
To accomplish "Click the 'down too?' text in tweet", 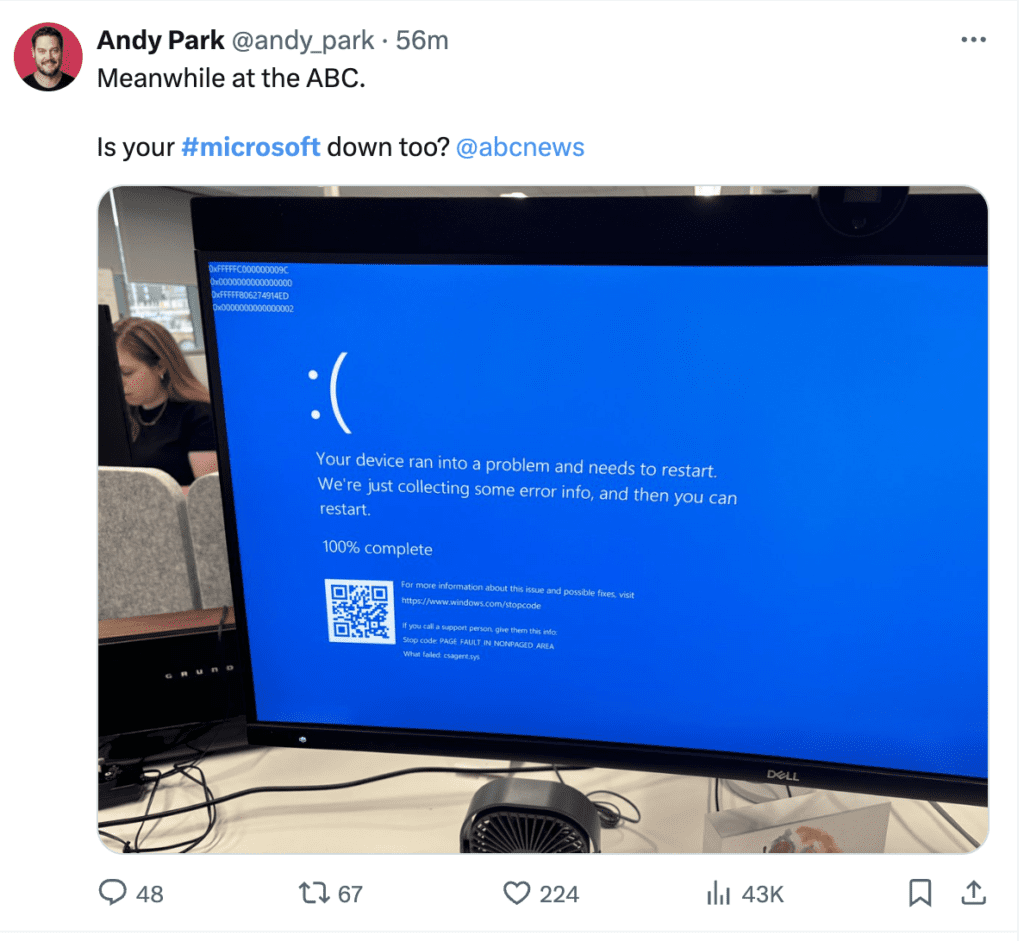I will [388, 147].
